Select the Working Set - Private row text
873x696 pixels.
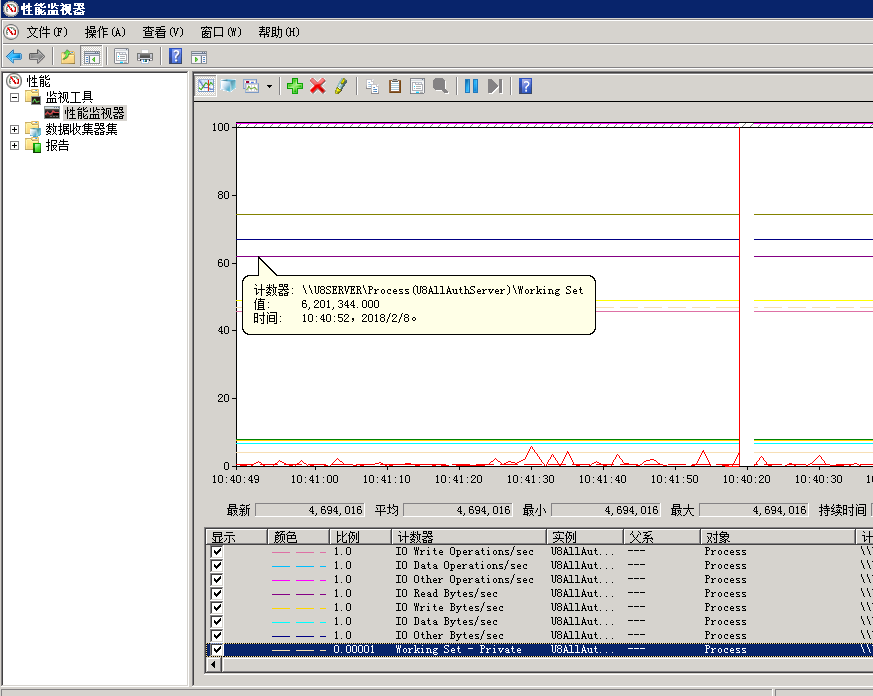click(x=458, y=650)
